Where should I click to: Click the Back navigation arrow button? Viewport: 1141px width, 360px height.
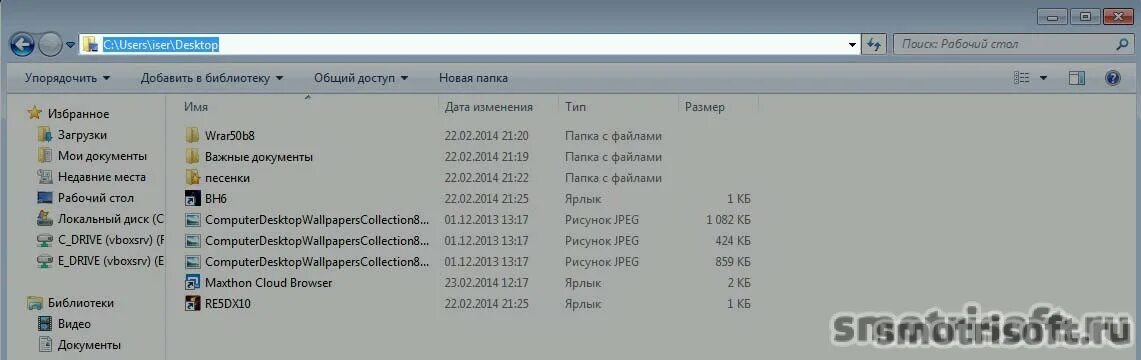[22, 45]
